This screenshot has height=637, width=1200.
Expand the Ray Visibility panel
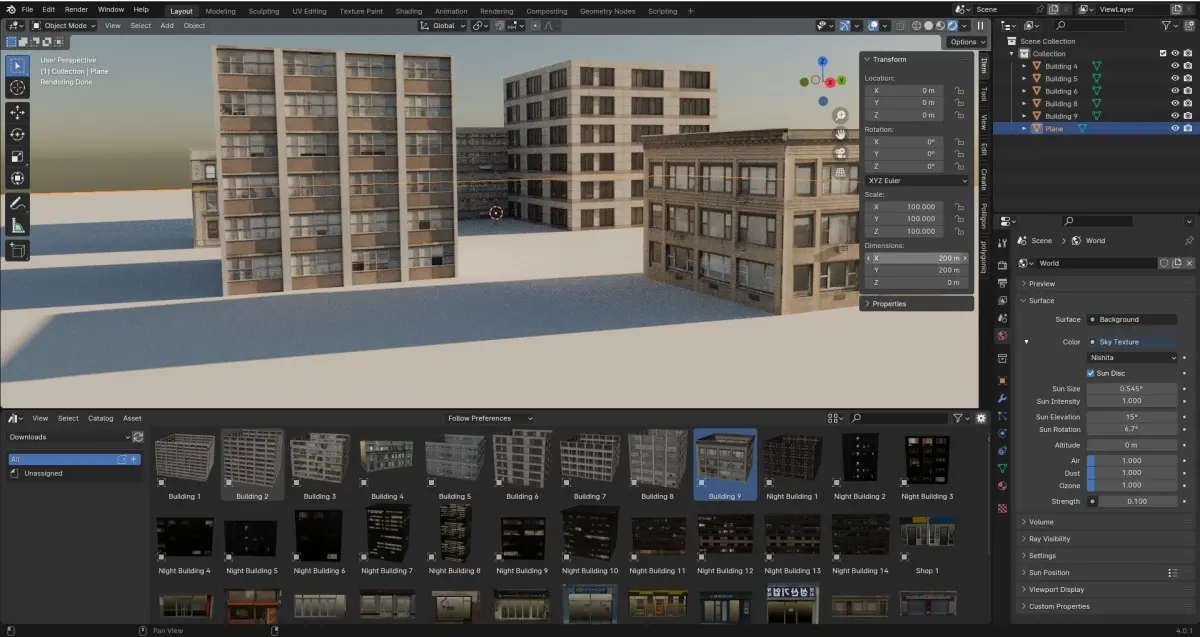coord(1049,538)
